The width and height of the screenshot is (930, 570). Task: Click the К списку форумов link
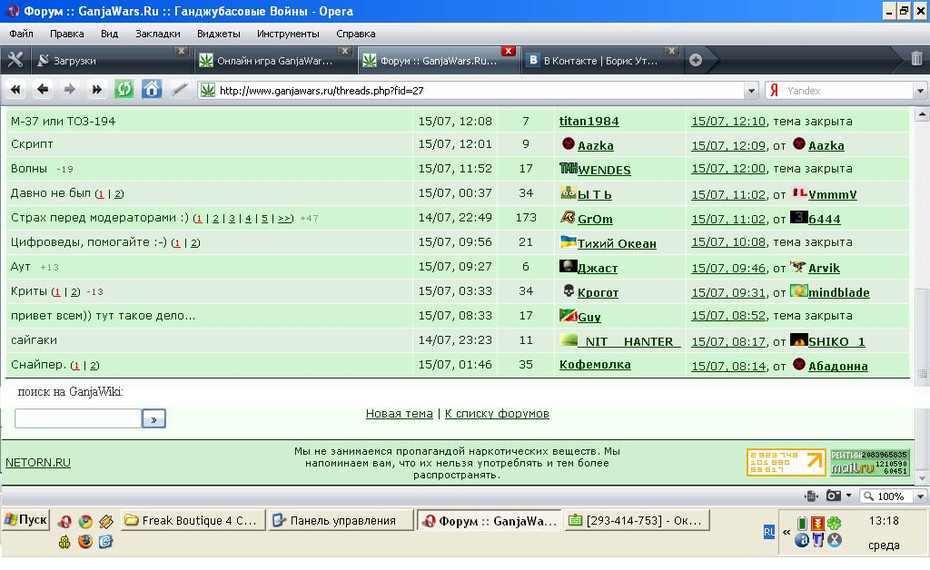[497, 413]
